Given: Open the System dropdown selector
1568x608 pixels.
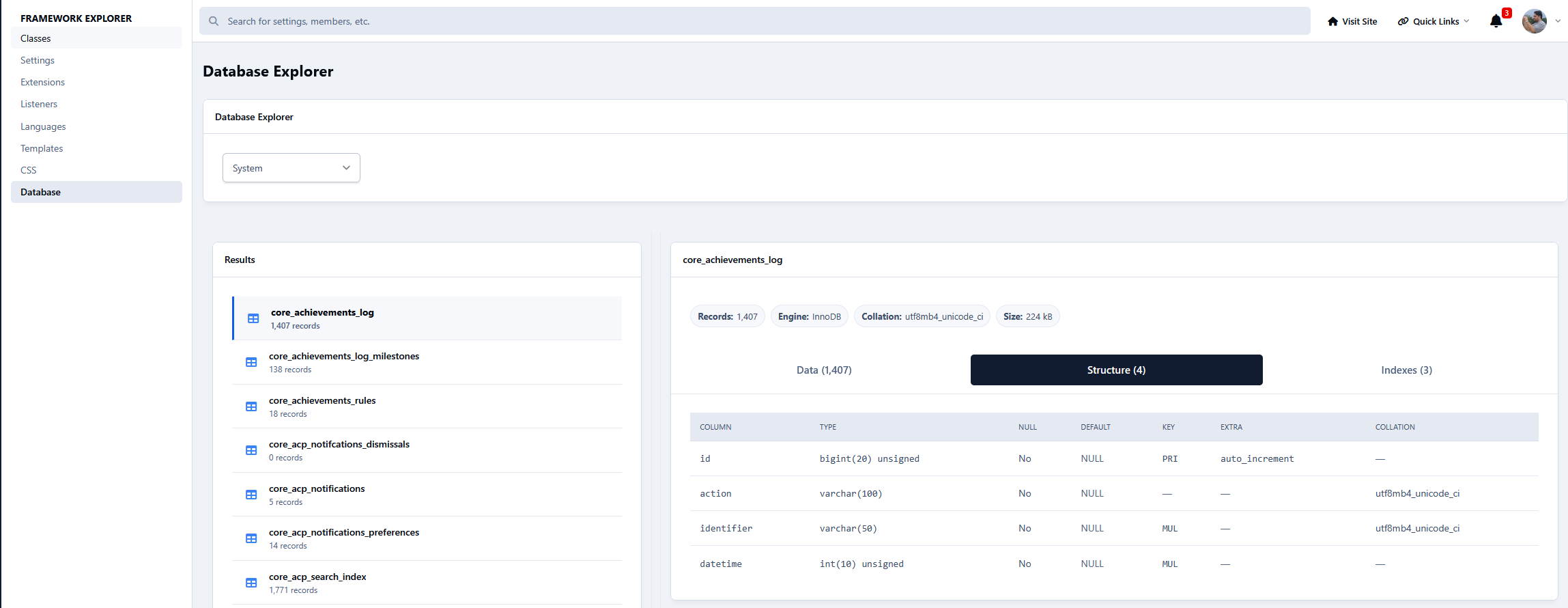Looking at the screenshot, I should [291, 168].
